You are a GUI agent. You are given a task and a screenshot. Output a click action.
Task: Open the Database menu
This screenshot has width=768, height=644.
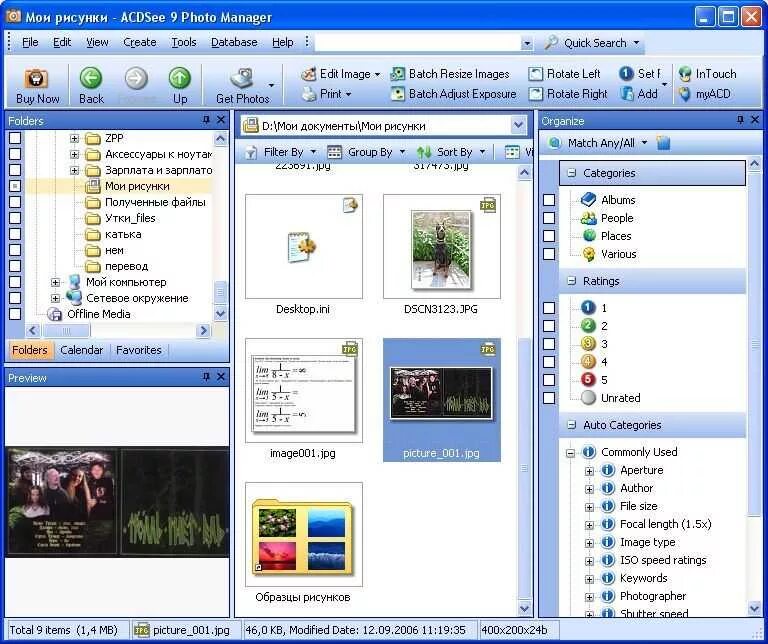click(x=234, y=43)
